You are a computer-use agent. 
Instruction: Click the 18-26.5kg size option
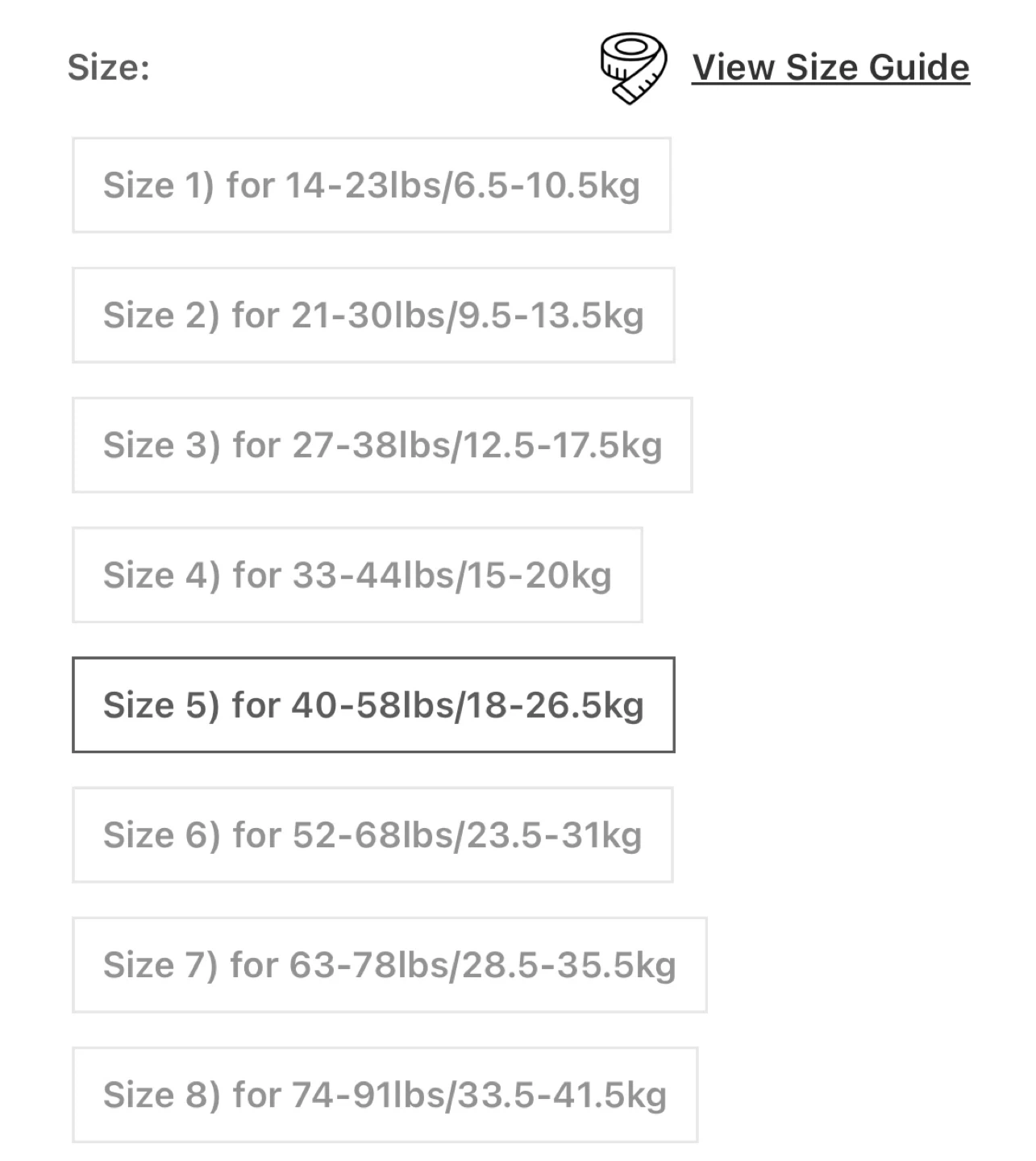[373, 705]
